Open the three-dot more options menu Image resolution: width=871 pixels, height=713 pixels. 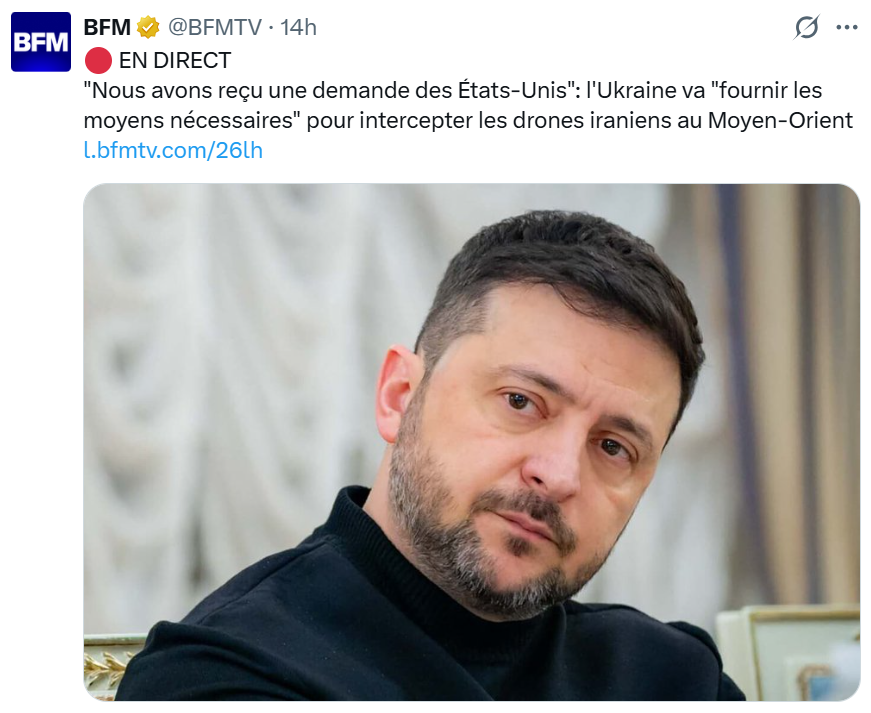[847, 27]
